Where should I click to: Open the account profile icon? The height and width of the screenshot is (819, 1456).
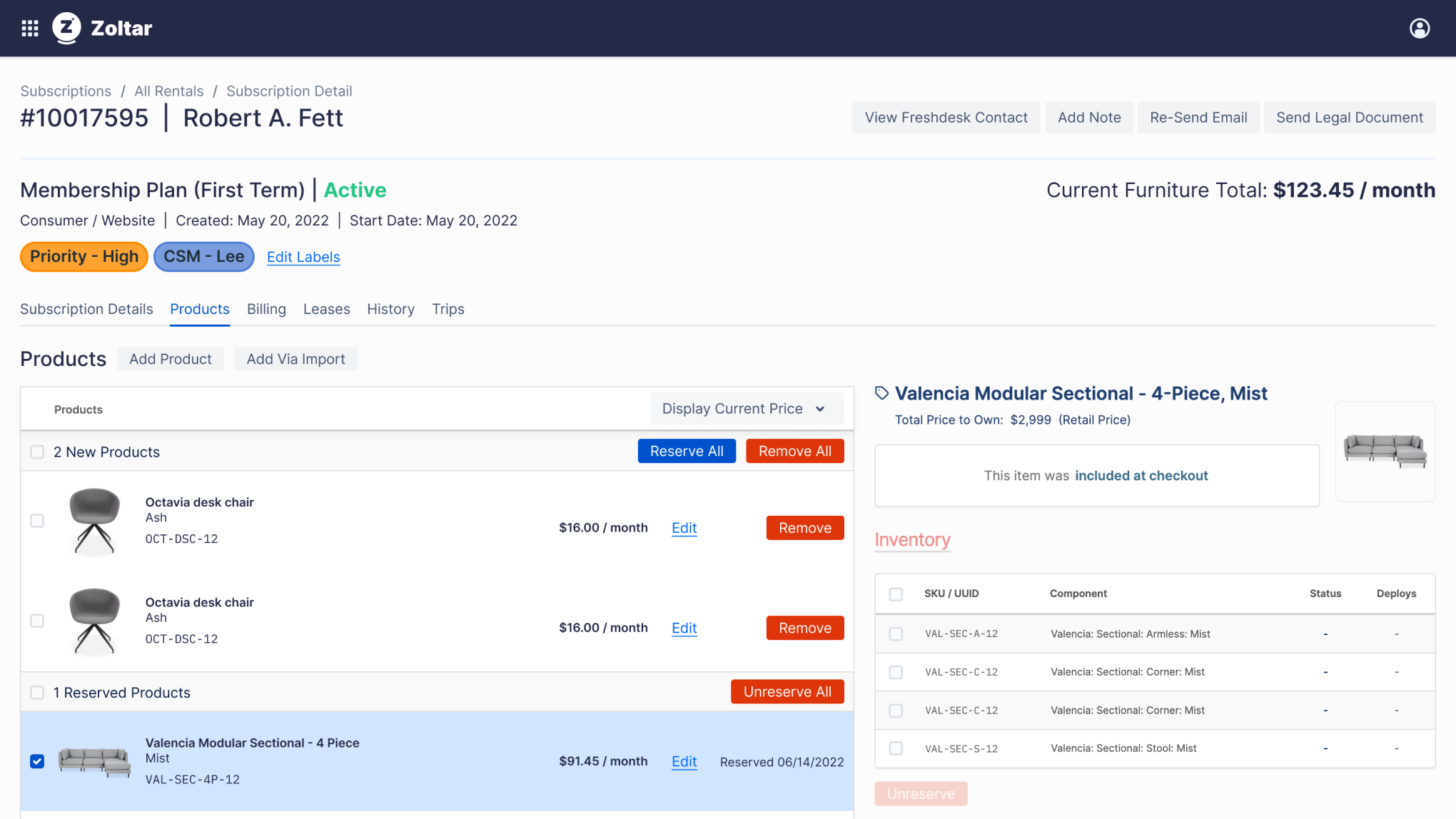1420,28
